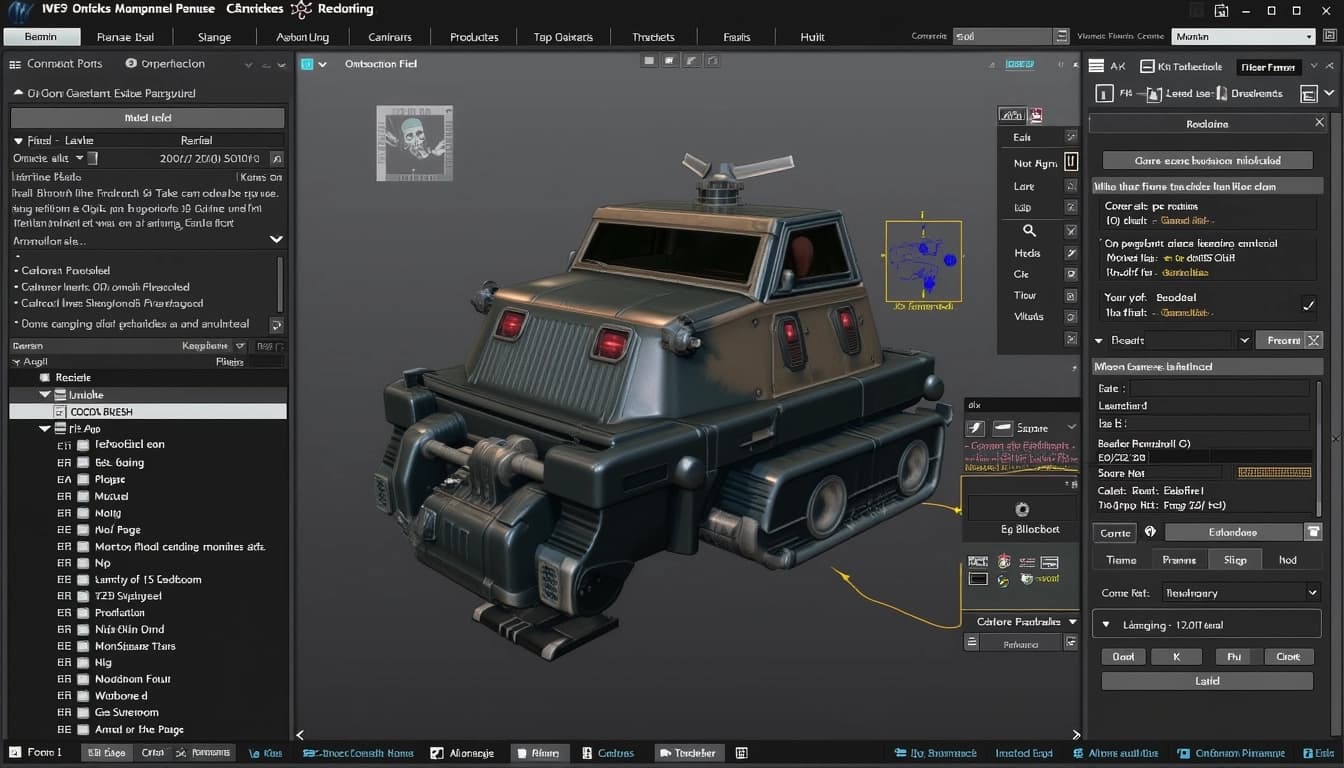Image resolution: width=1344 pixels, height=768 pixels.
Task: Click the magnifier search icon in viewport panel
Action: click(x=1029, y=231)
